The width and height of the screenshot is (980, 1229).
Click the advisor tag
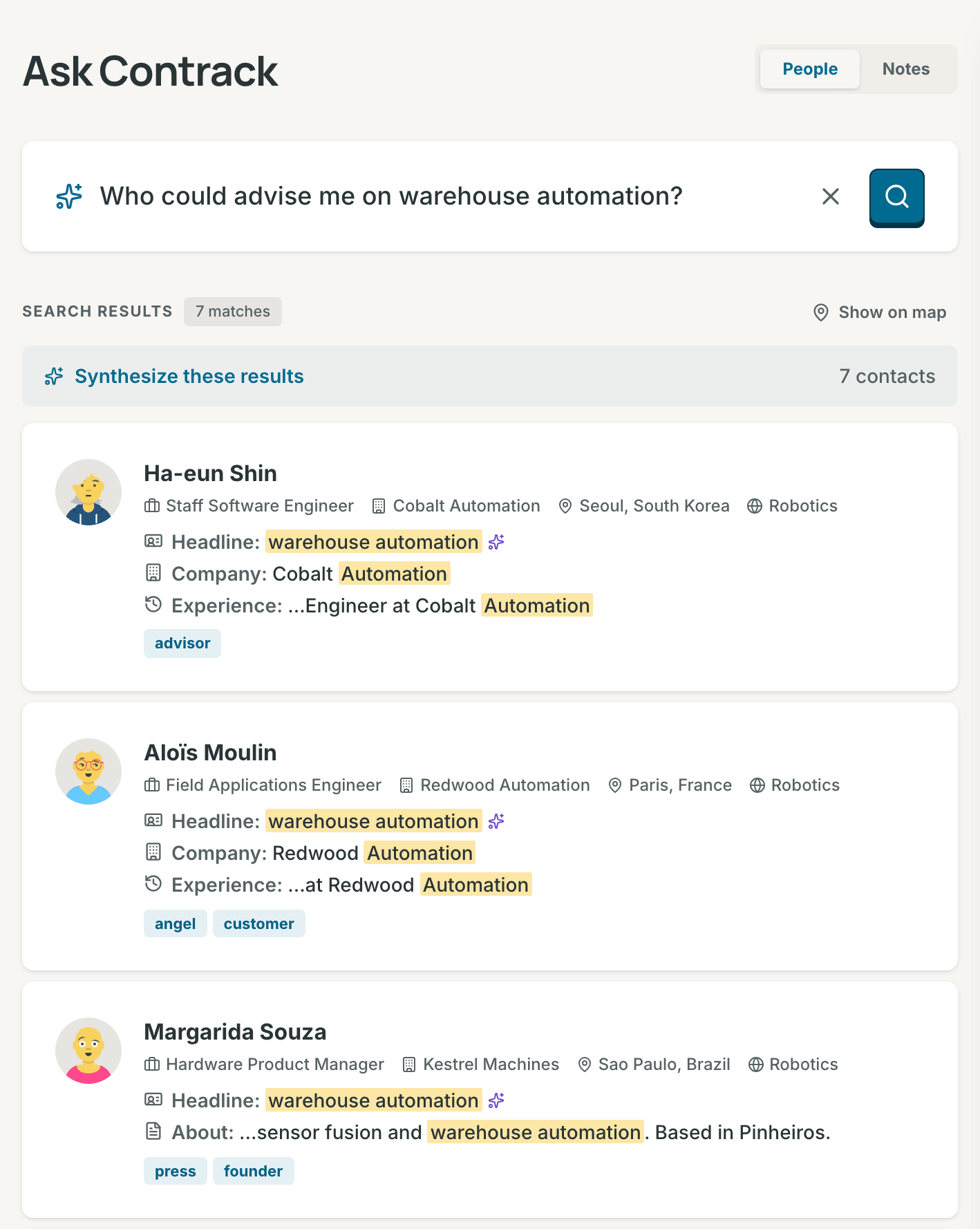(x=182, y=644)
